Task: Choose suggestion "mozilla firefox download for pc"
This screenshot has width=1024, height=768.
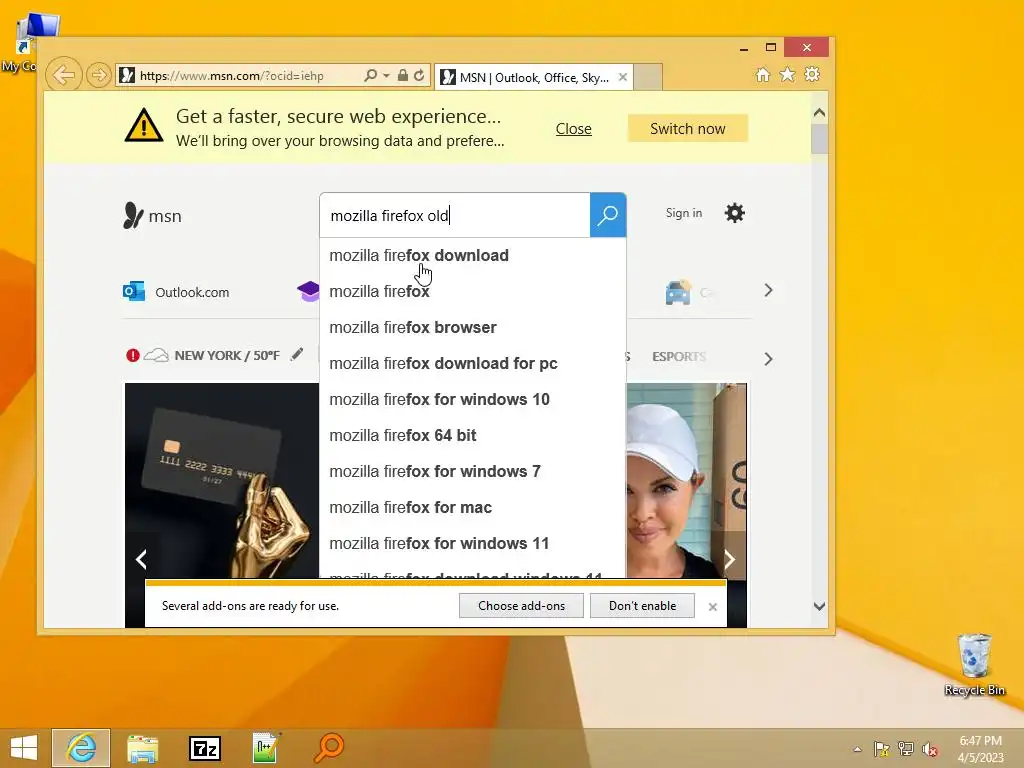Action: coord(472,363)
